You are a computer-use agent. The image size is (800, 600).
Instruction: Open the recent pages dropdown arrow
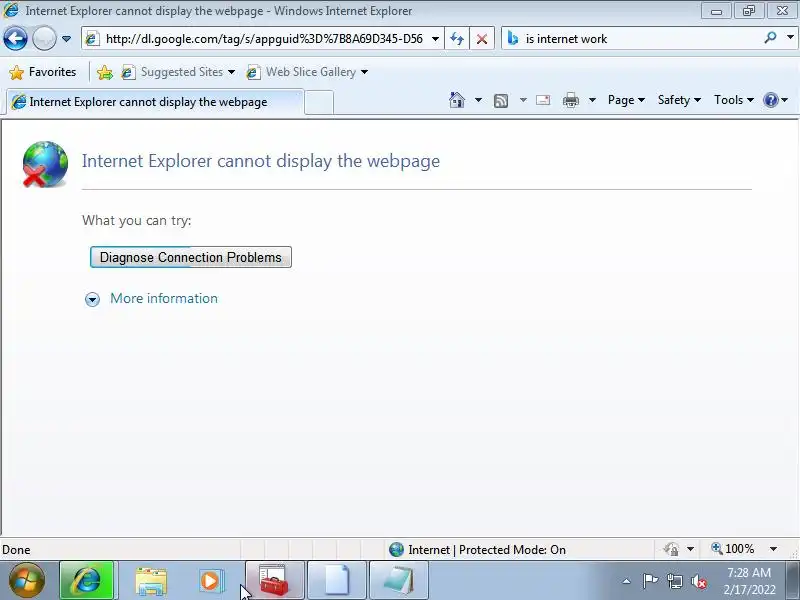[x=66, y=39]
